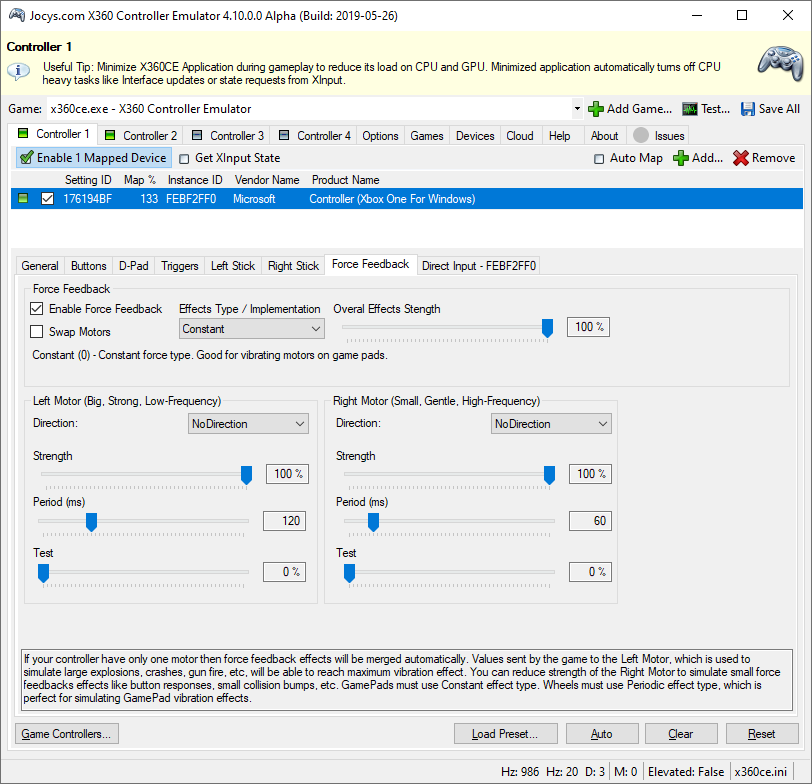
Task: Click the red X Remove icon
Action: tap(741, 158)
